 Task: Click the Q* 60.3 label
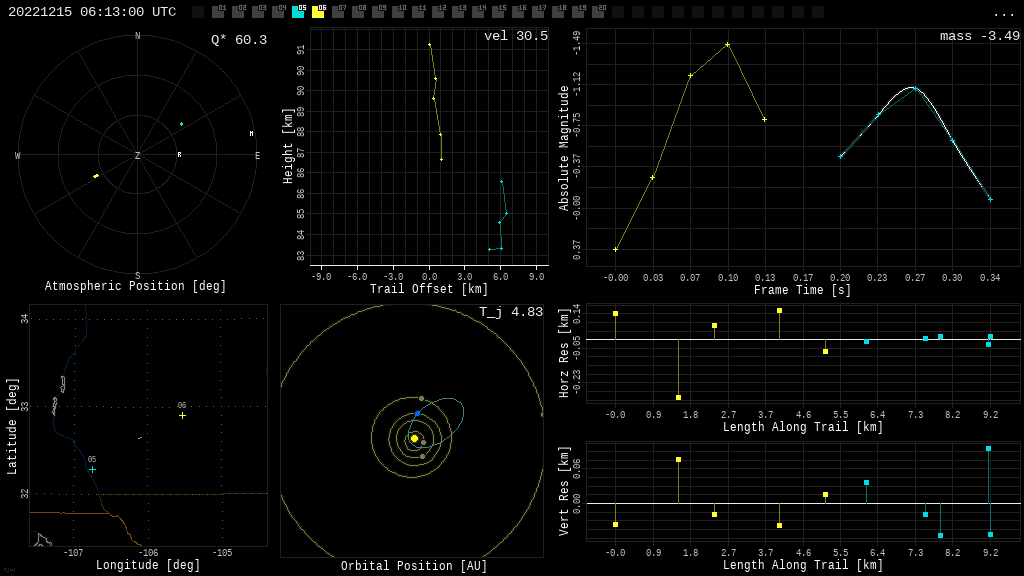tap(239, 40)
